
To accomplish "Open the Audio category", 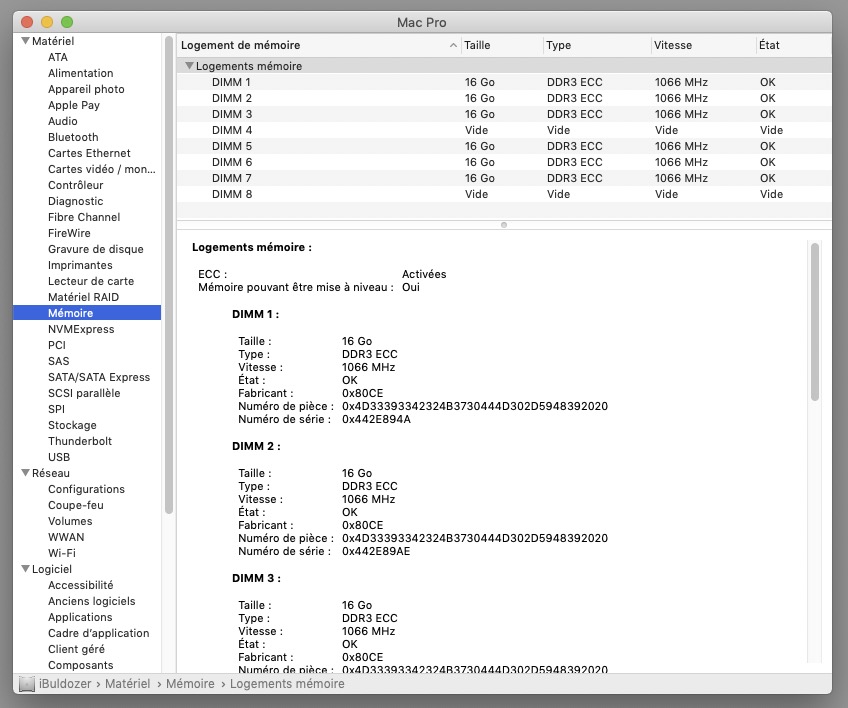I will [x=63, y=121].
